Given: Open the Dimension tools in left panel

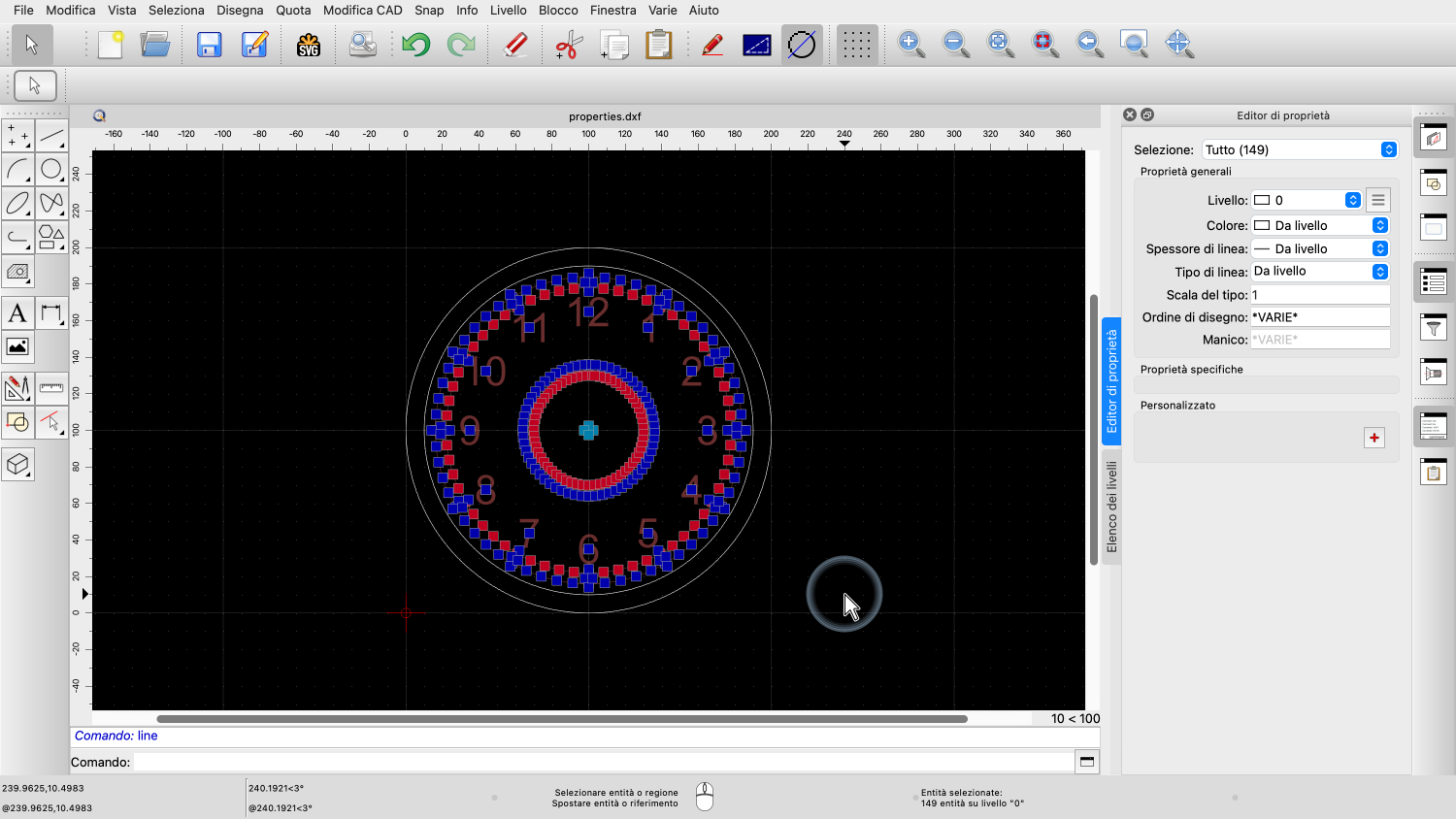Looking at the screenshot, I should [x=51, y=313].
